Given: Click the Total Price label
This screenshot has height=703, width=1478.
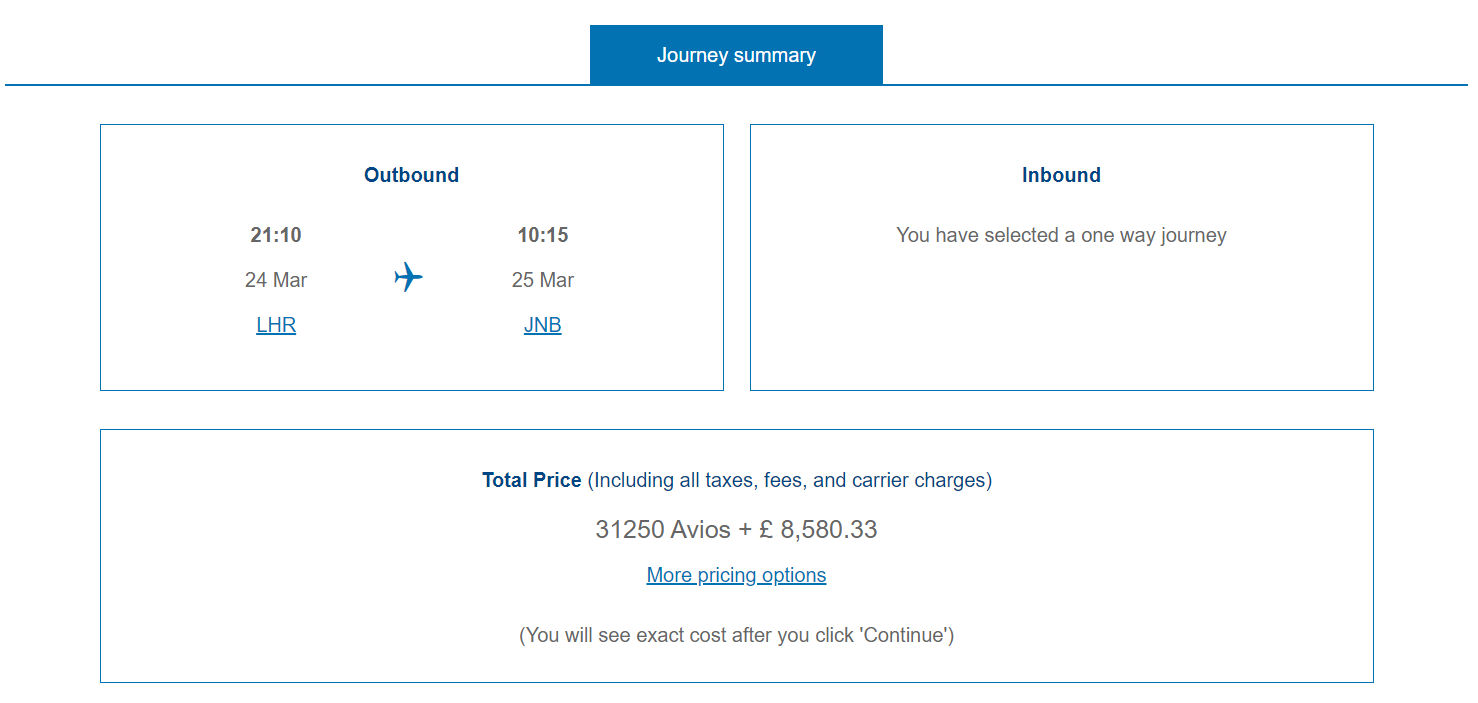Looking at the screenshot, I should tap(531, 480).
